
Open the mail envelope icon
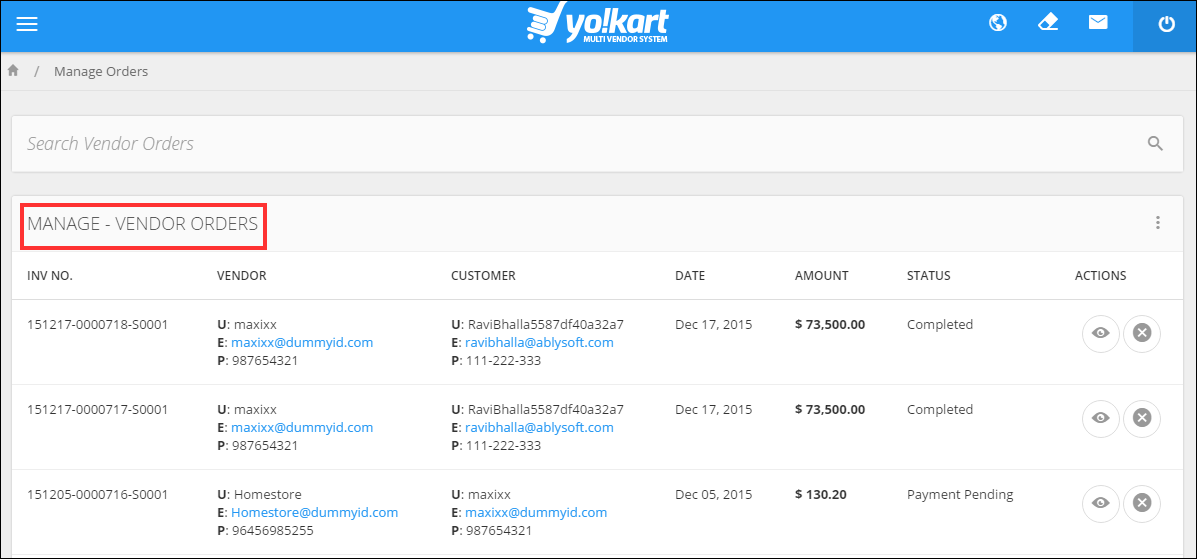[1098, 23]
